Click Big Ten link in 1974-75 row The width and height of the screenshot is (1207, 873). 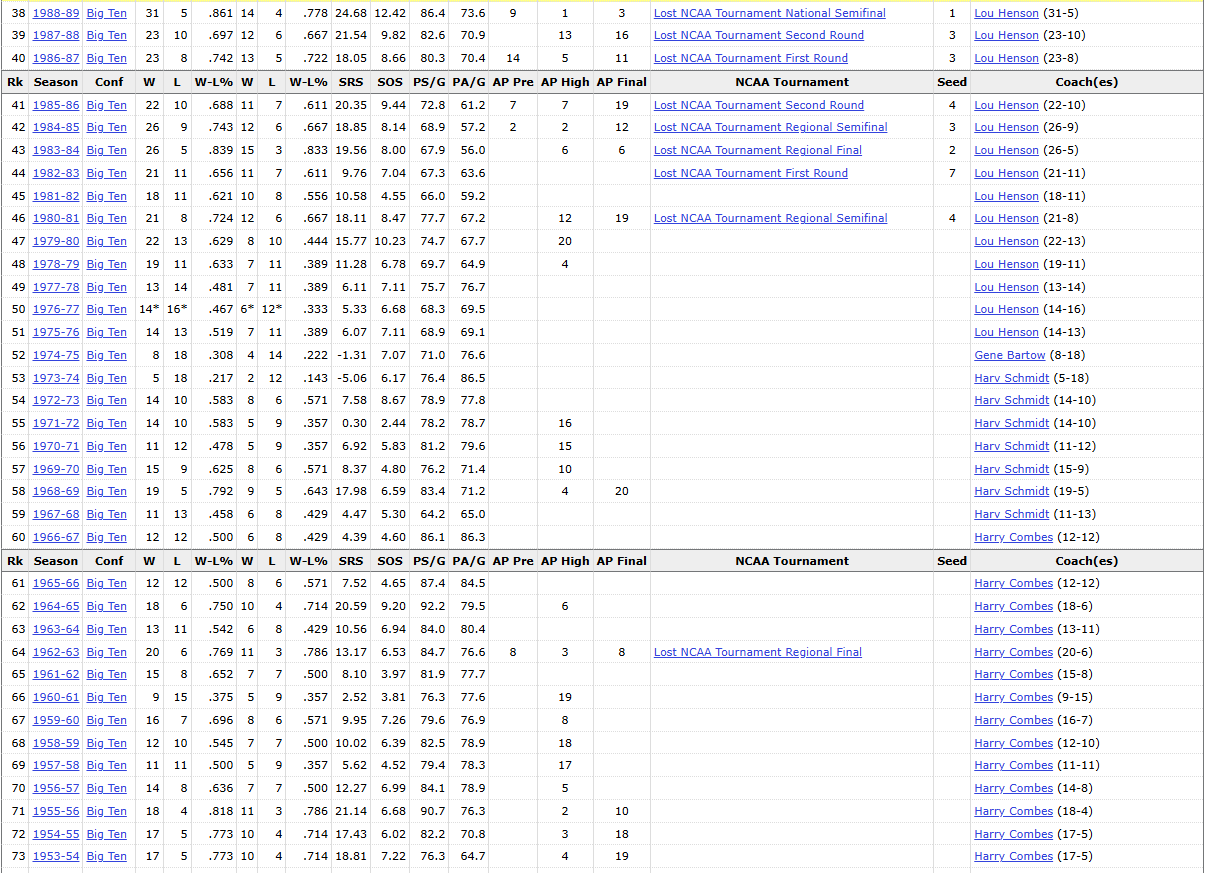(x=106, y=355)
